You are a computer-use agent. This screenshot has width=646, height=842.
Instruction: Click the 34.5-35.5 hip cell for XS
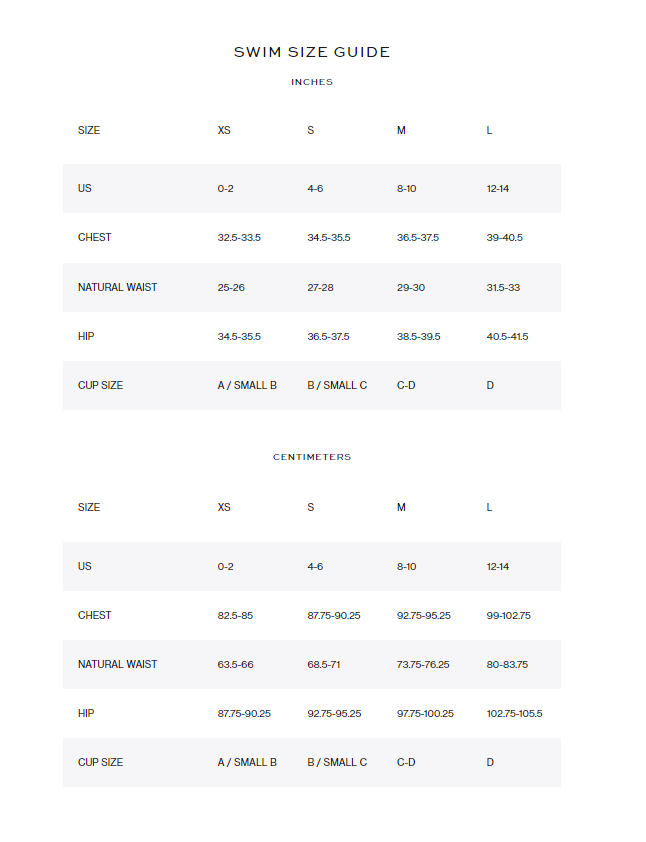[239, 336]
